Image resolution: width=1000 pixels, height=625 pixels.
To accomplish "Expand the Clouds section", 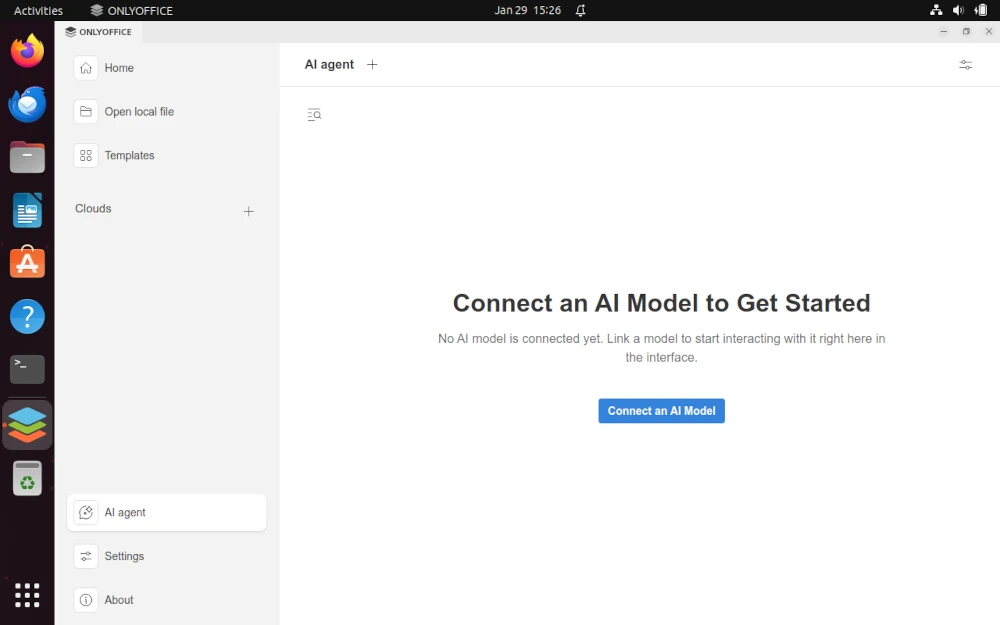I will coord(92,208).
